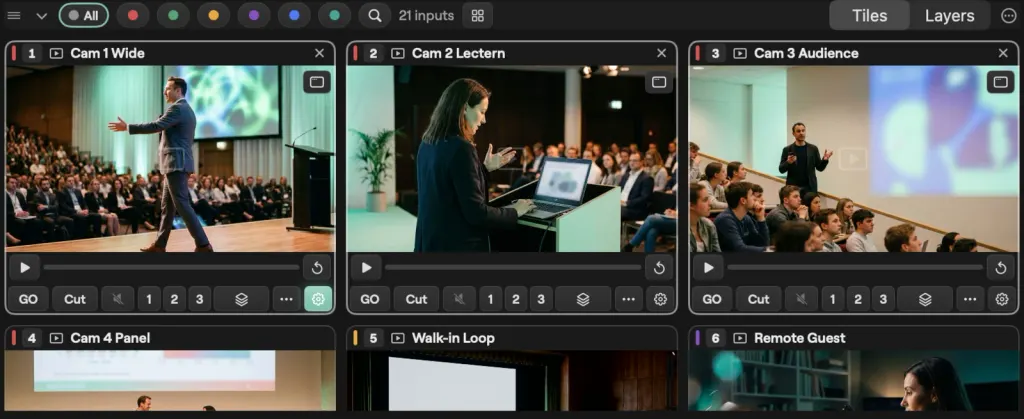Open settings gear on Cam 2 Lectern

(x=660, y=299)
